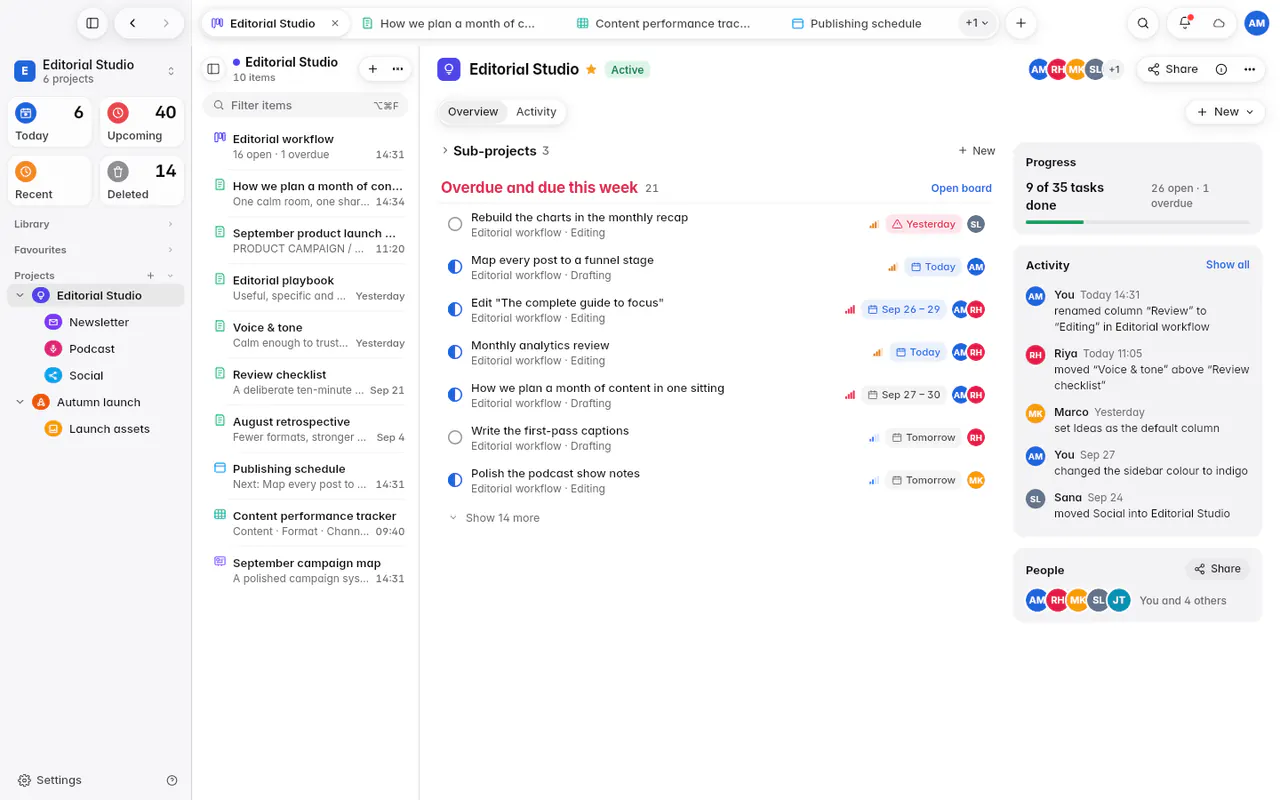Open notifications bell
The width and height of the screenshot is (1280, 800).
[x=1185, y=23]
